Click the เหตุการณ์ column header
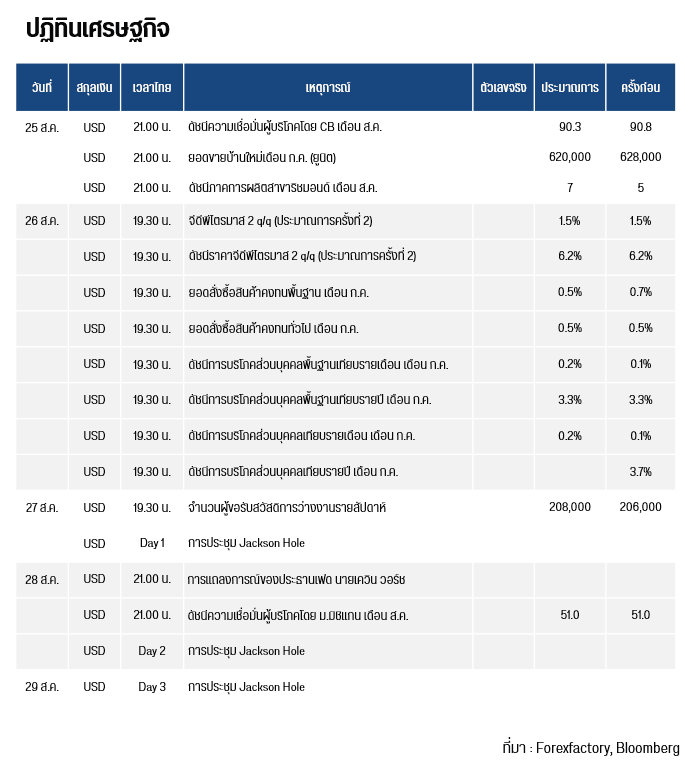This screenshot has width=688, height=770. 328,87
